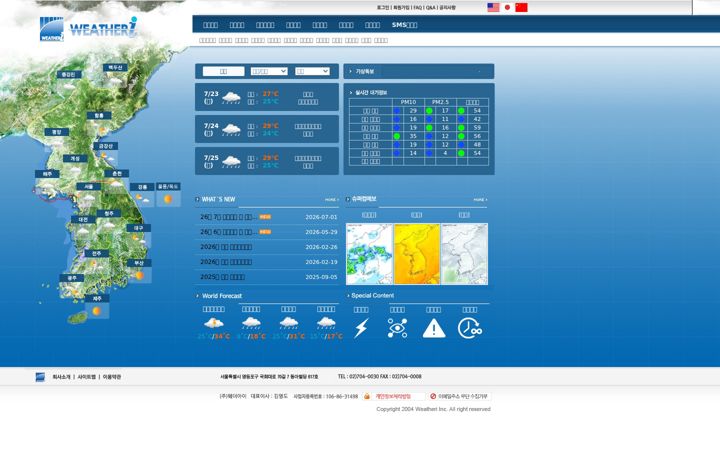Screen dimensions: 720x450
Task: Open the 금강산 weather icon on the map
Action: tap(107, 157)
